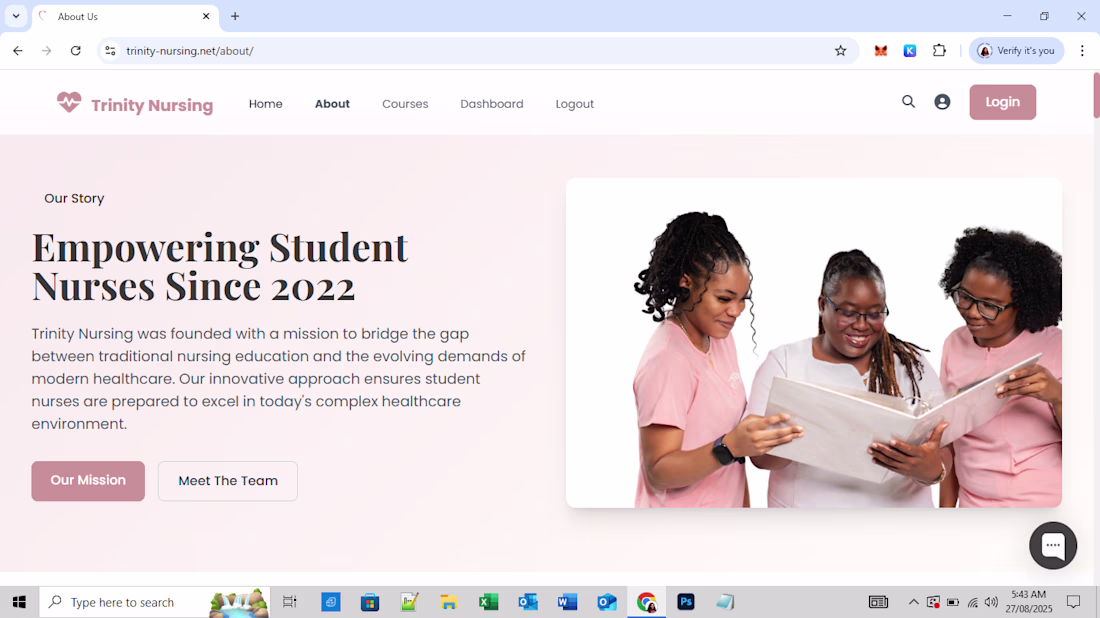
Task: Click the page vertical scrollbar thumb
Action: (x=1096, y=94)
